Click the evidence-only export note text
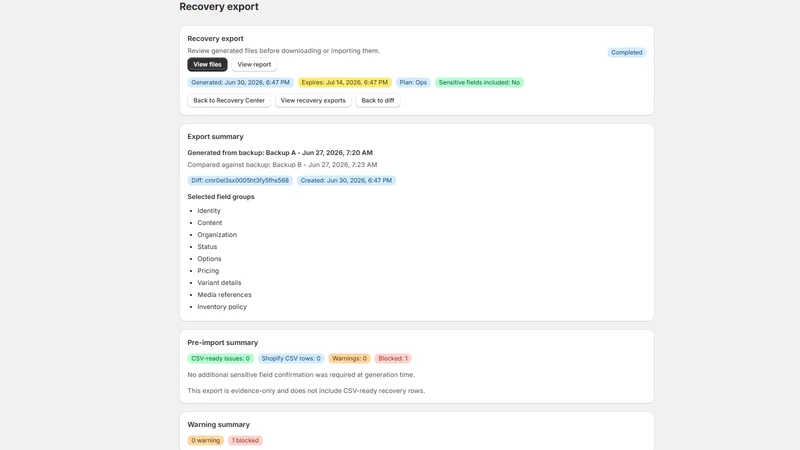The width and height of the screenshot is (800, 450). [306, 391]
